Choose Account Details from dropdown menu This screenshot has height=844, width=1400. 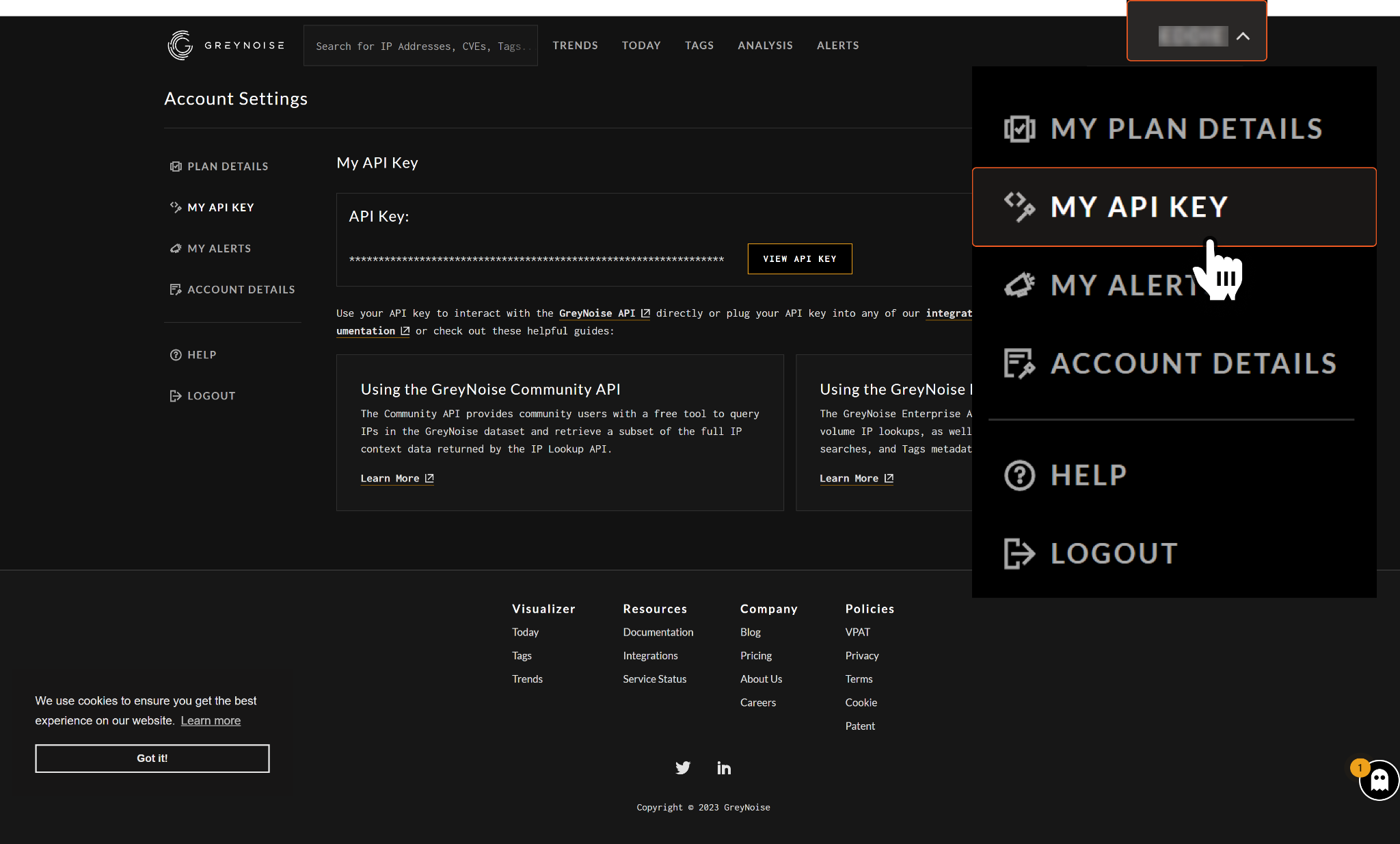click(1193, 363)
